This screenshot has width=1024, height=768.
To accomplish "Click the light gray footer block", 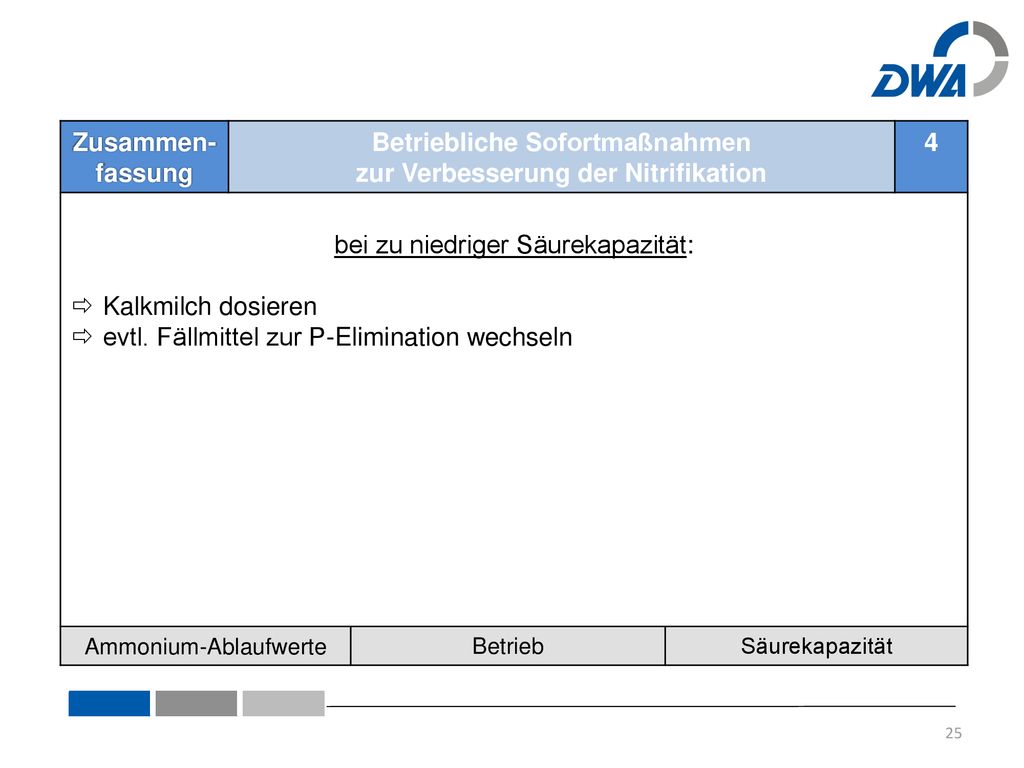I will [283, 703].
